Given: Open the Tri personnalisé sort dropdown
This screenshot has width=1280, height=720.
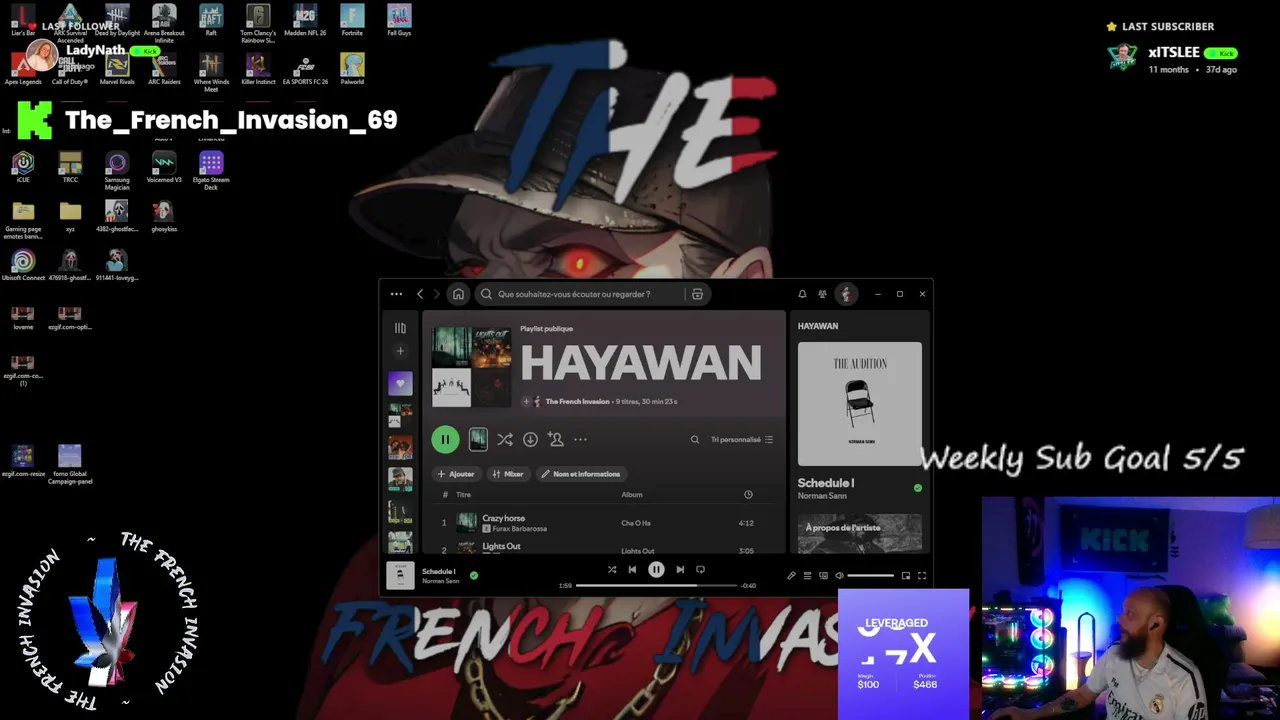Looking at the screenshot, I should coord(742,439).
